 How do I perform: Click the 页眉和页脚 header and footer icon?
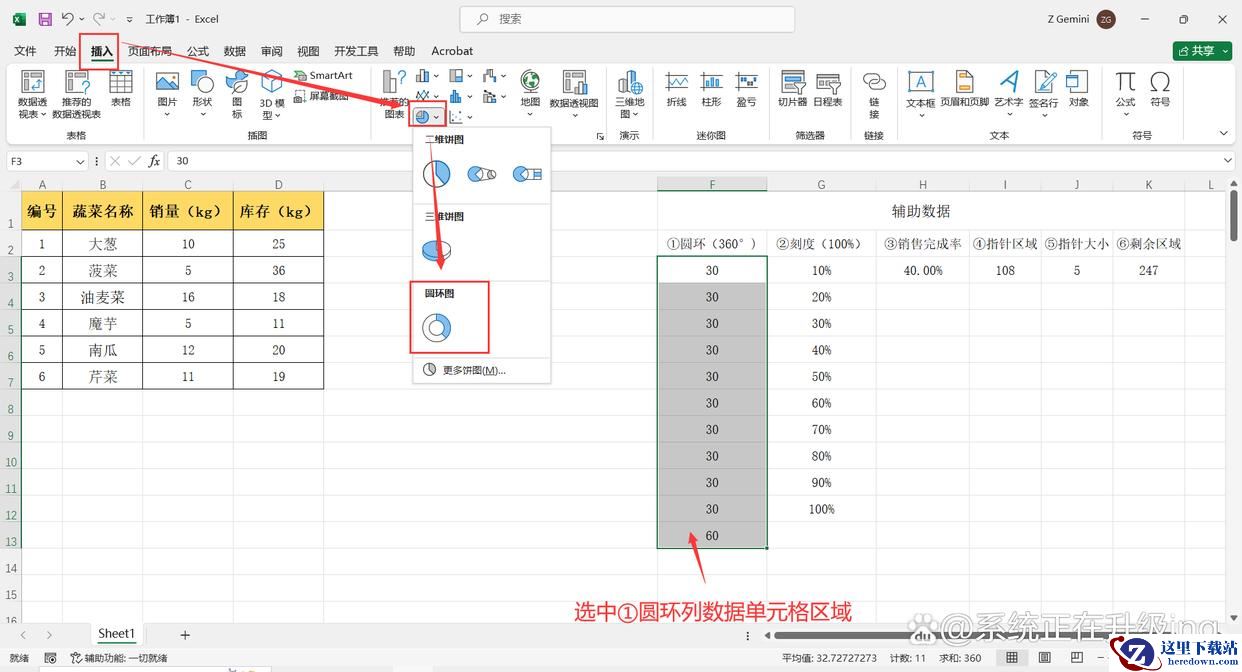click(964, 88)
